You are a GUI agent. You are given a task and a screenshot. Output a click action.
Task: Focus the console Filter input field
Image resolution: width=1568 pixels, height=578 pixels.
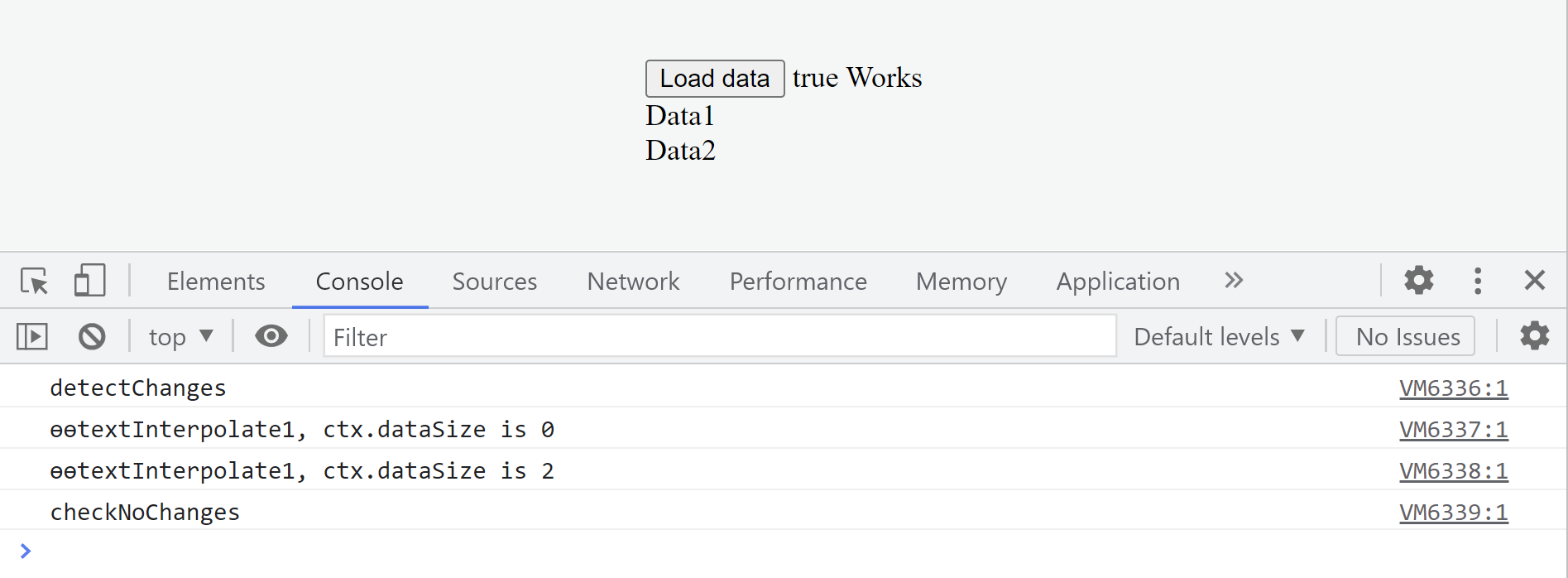click(x=720, y=337)
